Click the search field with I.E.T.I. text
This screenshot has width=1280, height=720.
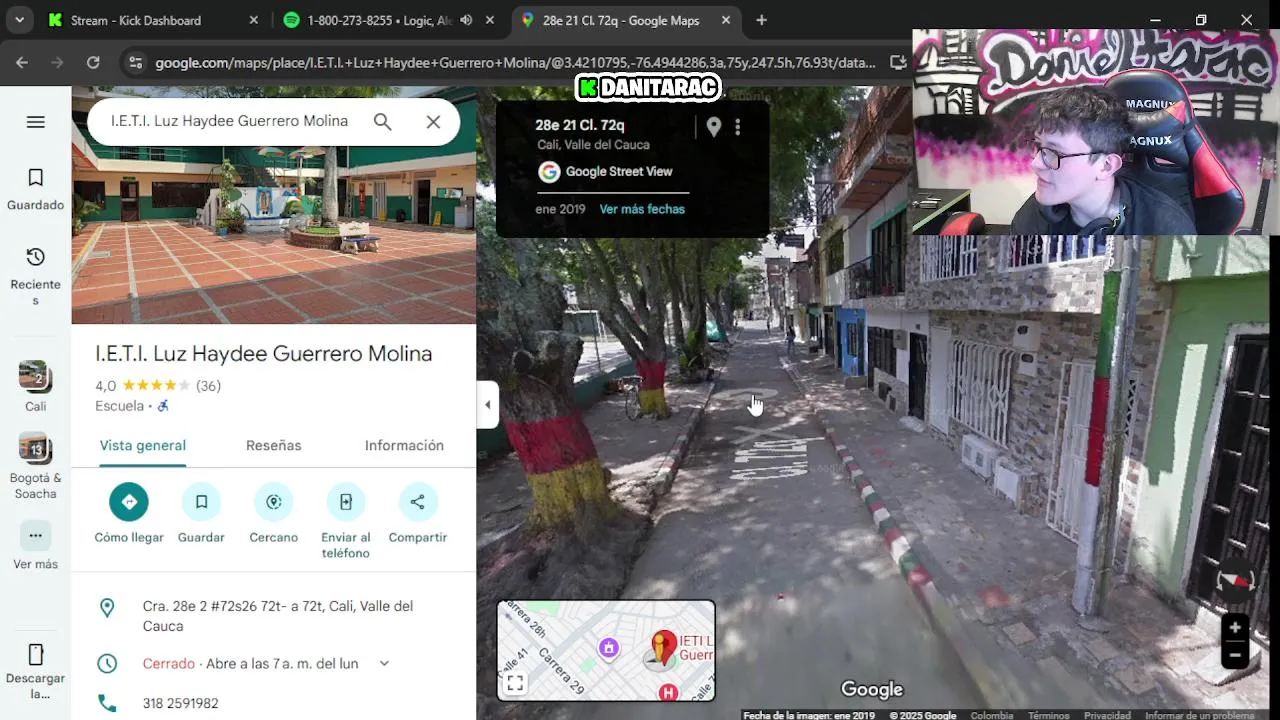coord(229,121)
